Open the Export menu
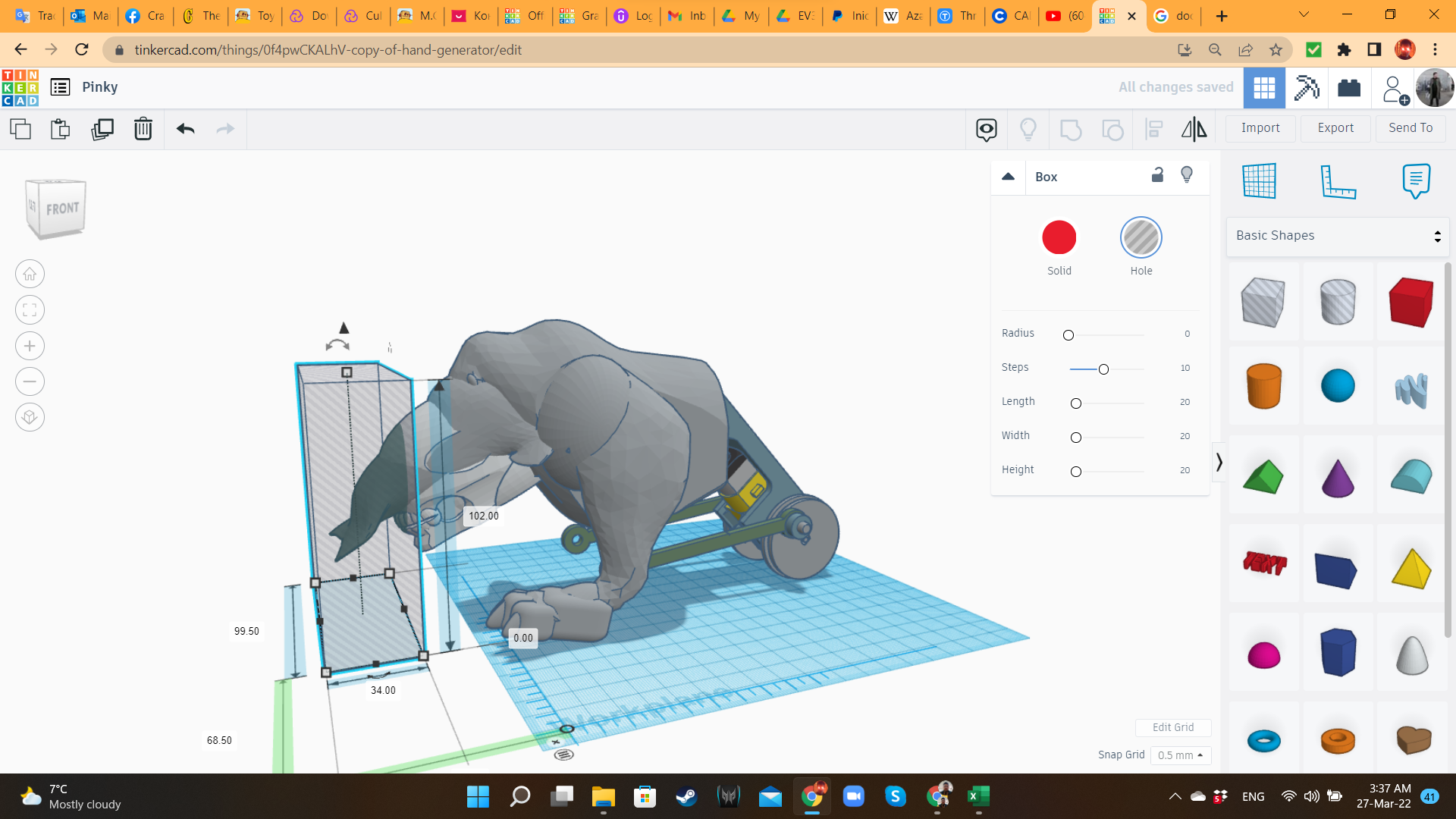 click(1335, 128)
